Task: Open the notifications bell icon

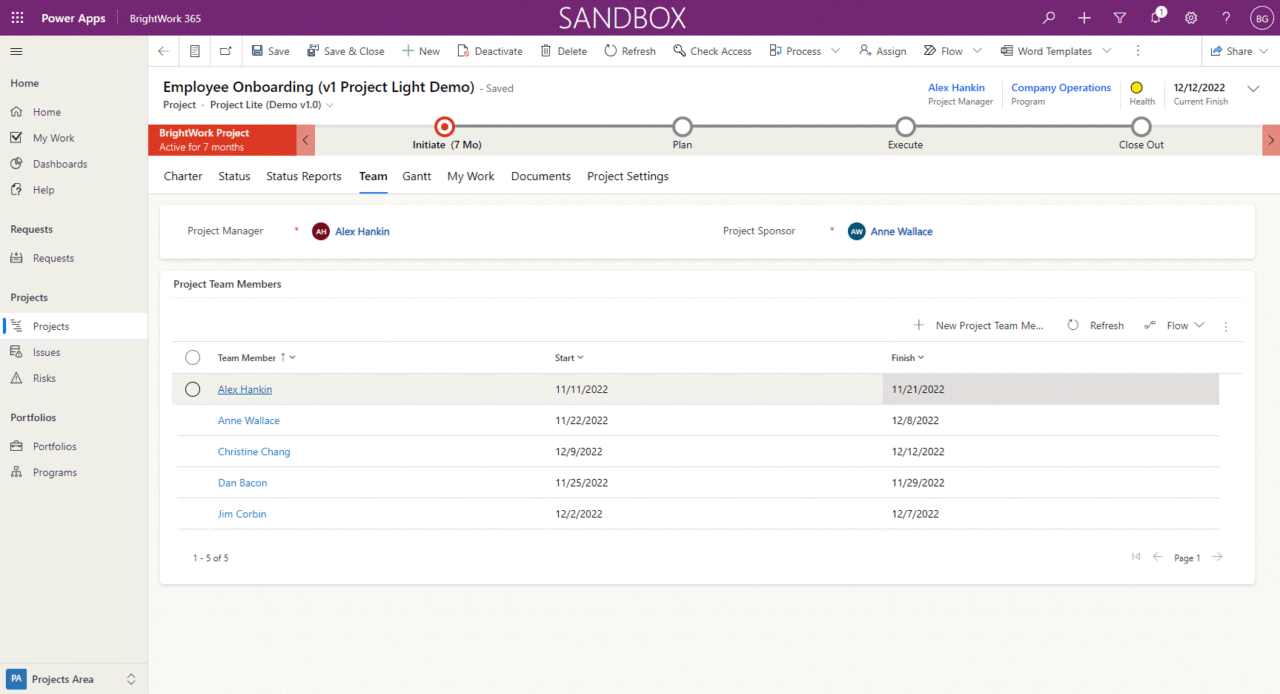Action: coord(1155,18)
